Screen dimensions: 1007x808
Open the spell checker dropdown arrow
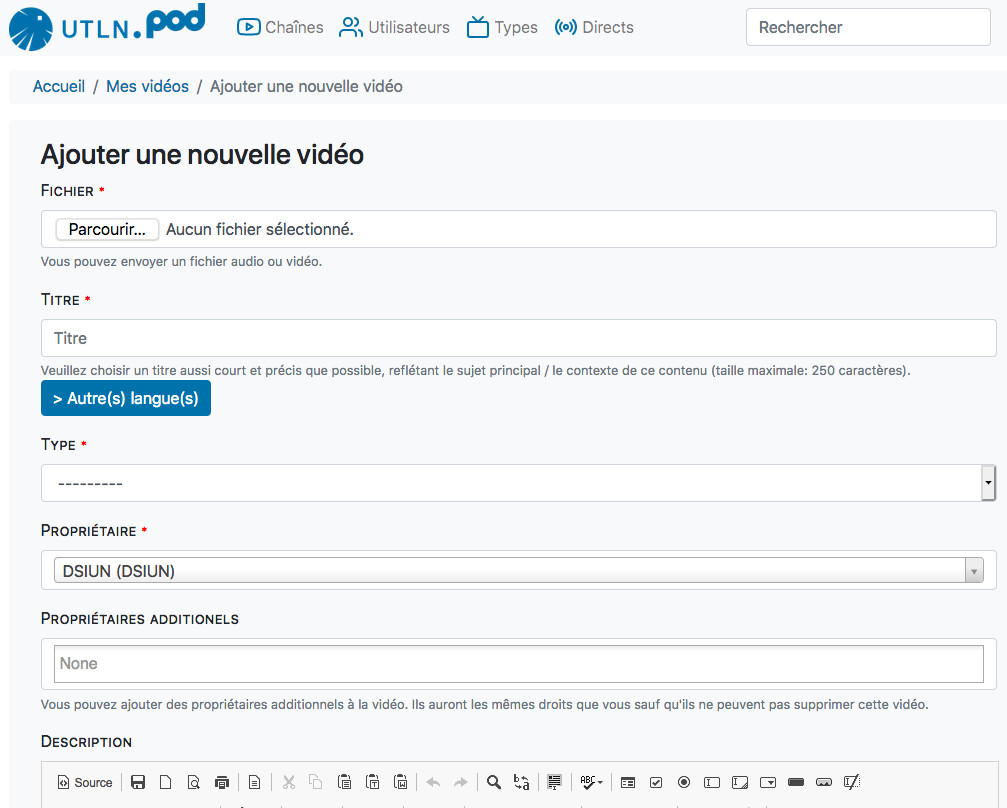[600, 782]
